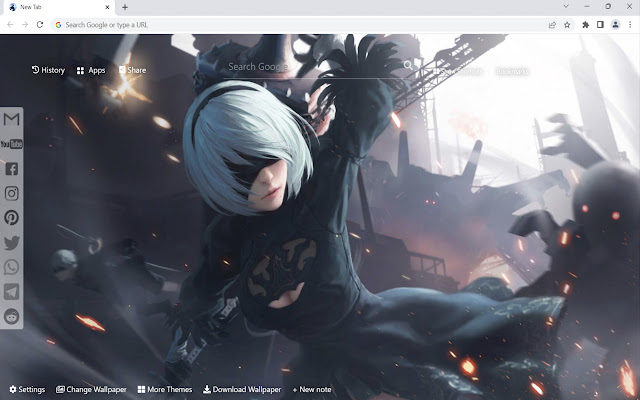Open the Settings at bottom left
This screenshot has height=400, width=640.
(27, 389)
